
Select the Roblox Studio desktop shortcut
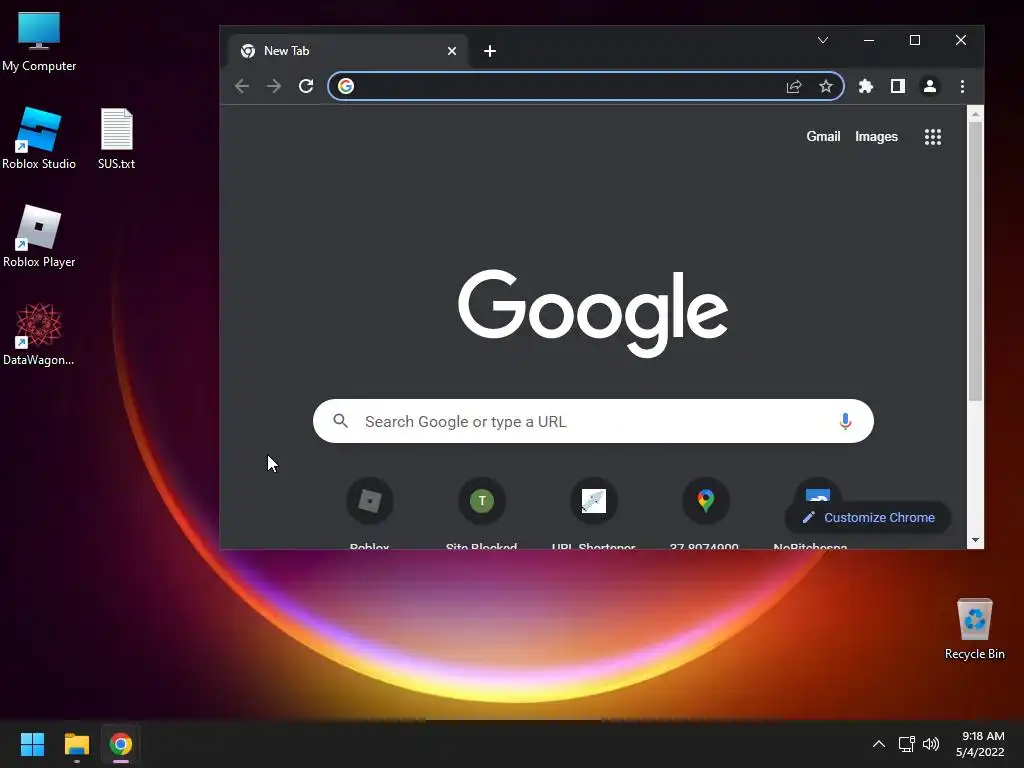(39, 138)
